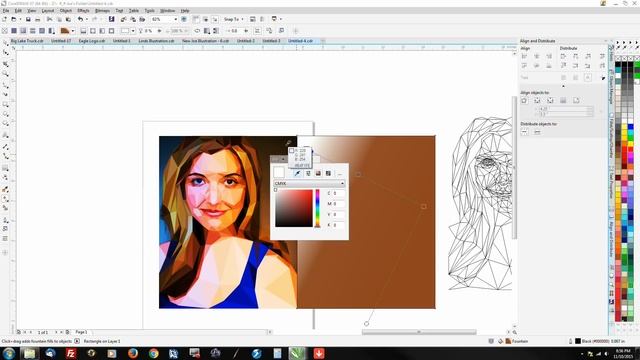Image resolution: width=640 pixels, height=360 pixels.
Task: Click the Chrome icon in the taskbar
Action: [153, 353]
